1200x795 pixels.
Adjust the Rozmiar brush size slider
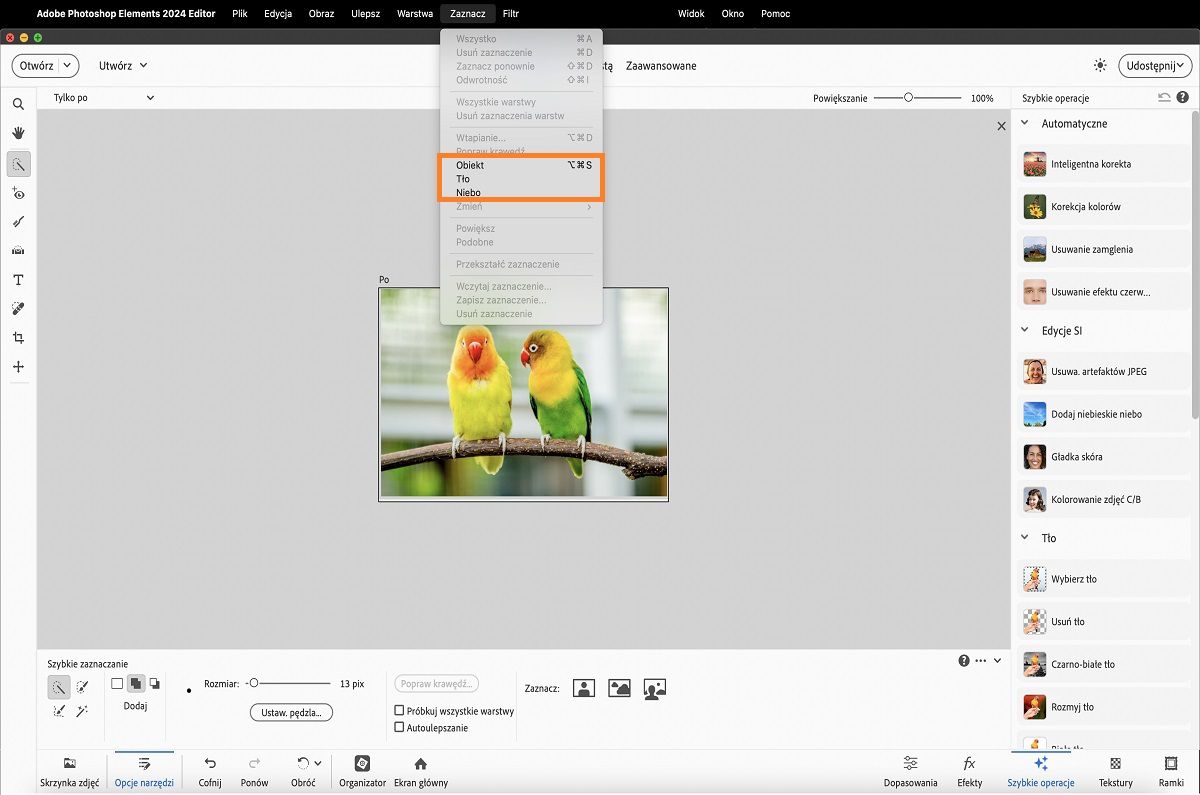288,683
